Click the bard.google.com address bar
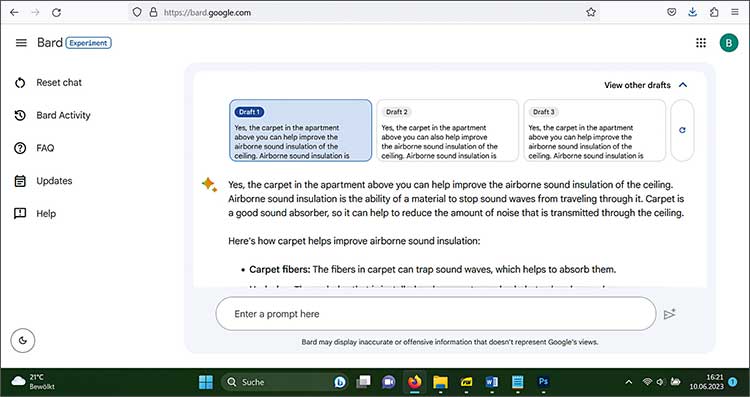 pyautogui.click(x=364, y=12)
